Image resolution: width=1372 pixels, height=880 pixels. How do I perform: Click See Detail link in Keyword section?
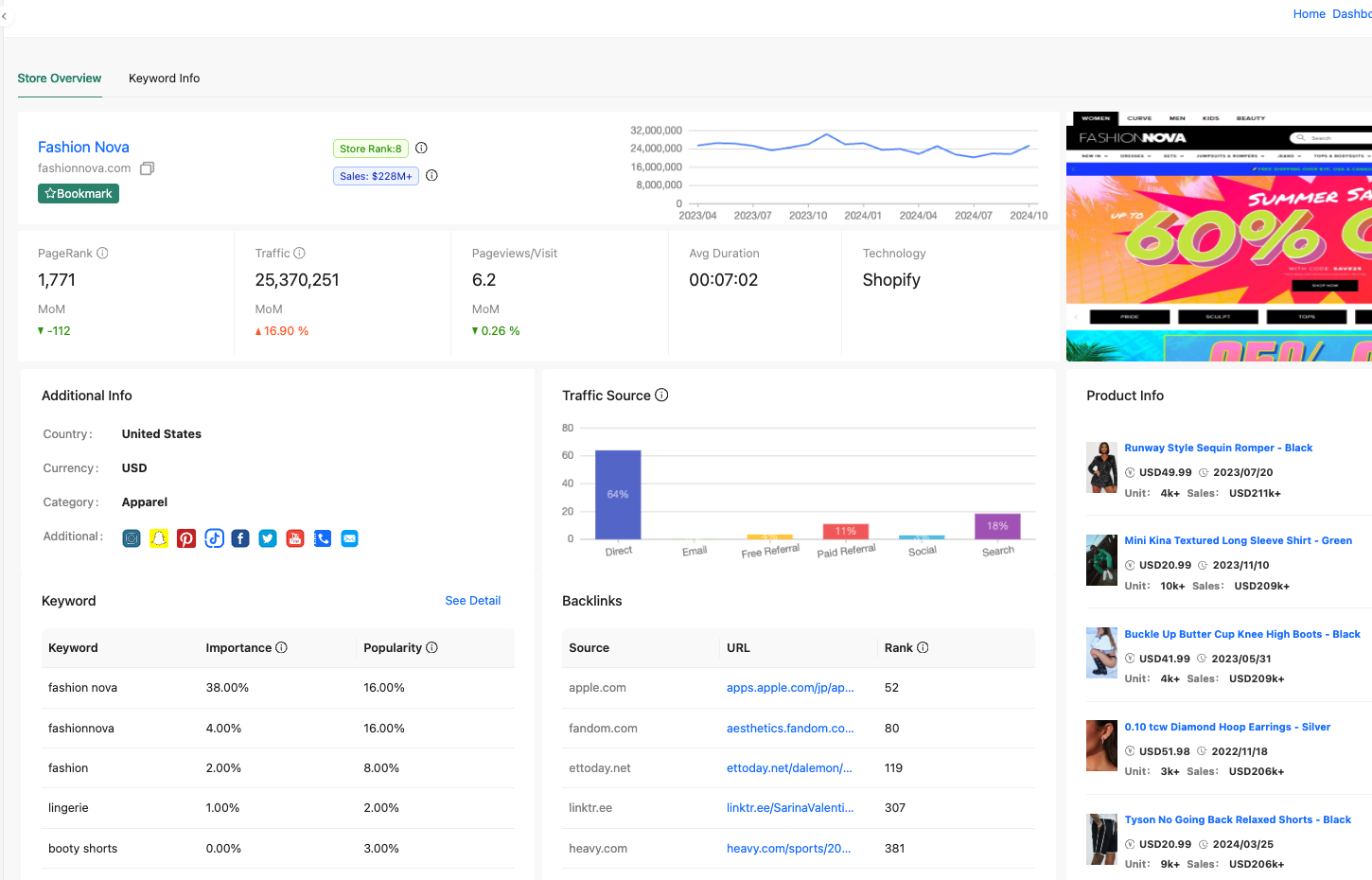click(x=472, y=600)
